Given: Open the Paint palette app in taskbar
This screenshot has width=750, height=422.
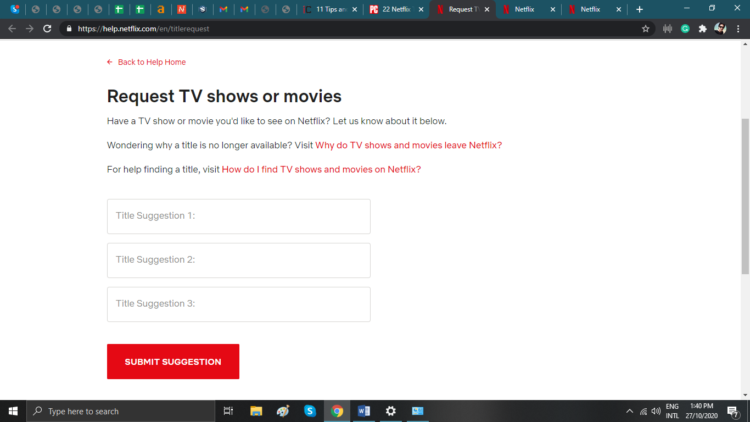Looking at the screenshot, I should click(x=283, y=411).
